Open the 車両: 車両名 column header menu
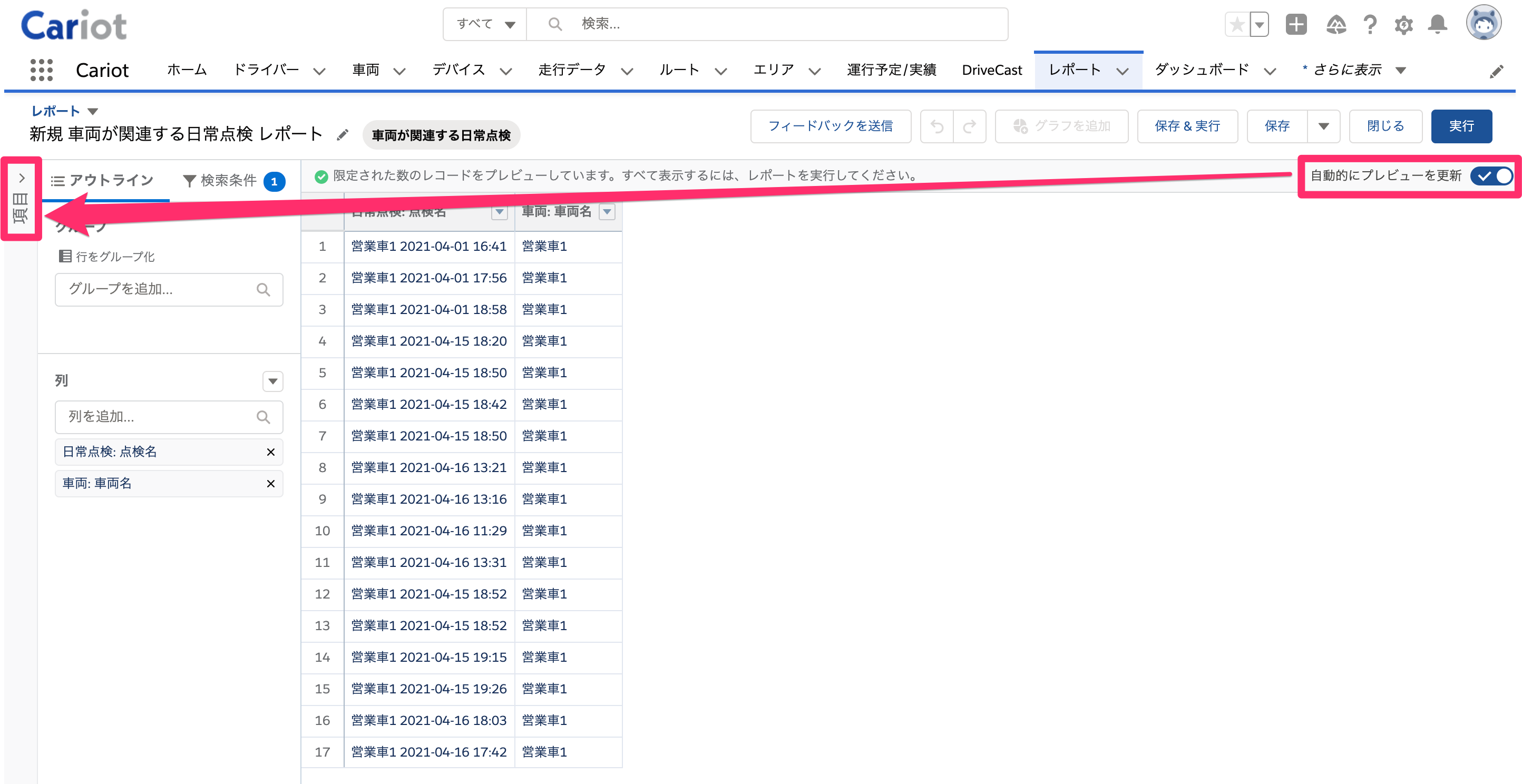Viewport: 1522px width, 784px height. click(x=607, y=211)
